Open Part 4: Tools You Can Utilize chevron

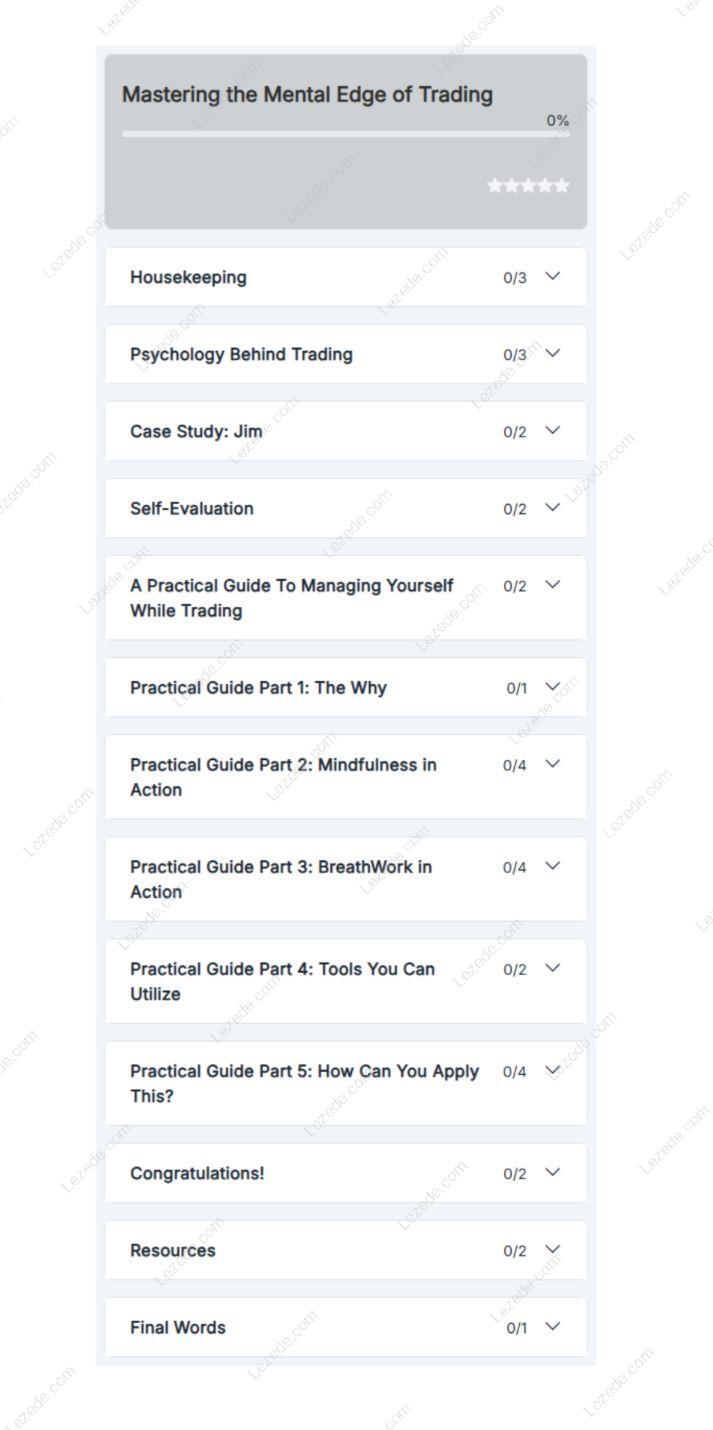552,968
